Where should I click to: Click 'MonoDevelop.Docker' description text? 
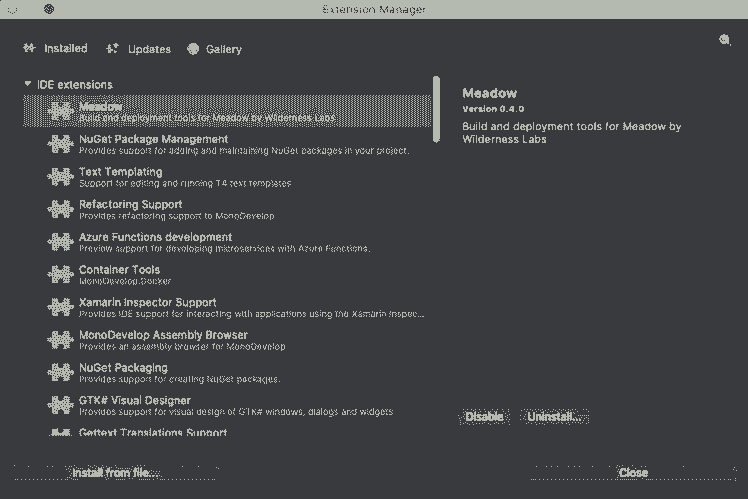[125, 281]
